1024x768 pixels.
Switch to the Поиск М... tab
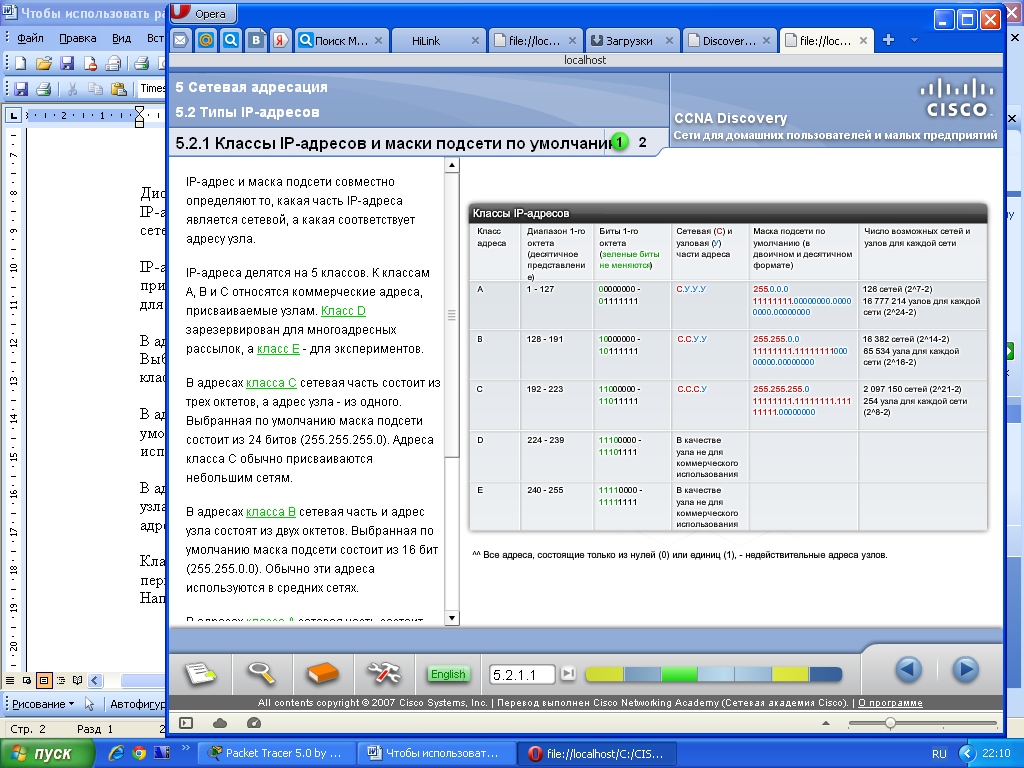click(x=342, y=40)
